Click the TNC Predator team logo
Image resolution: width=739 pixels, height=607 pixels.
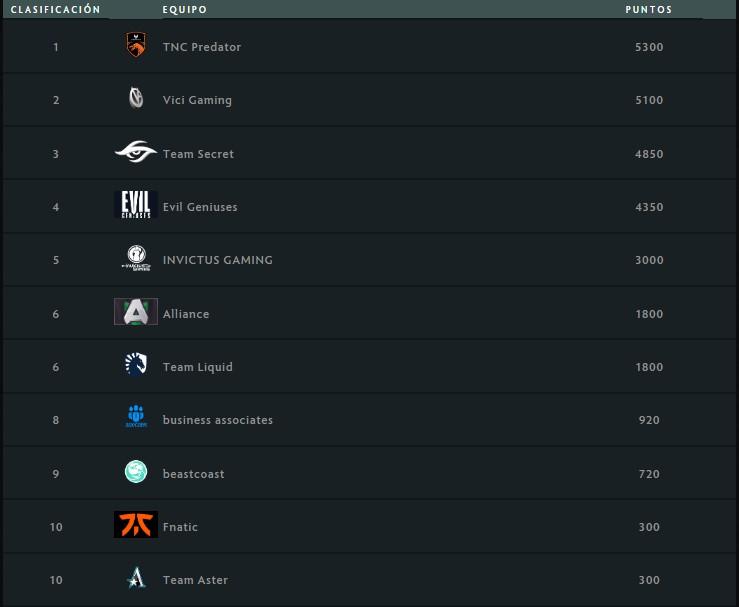(x=136, y=45)
